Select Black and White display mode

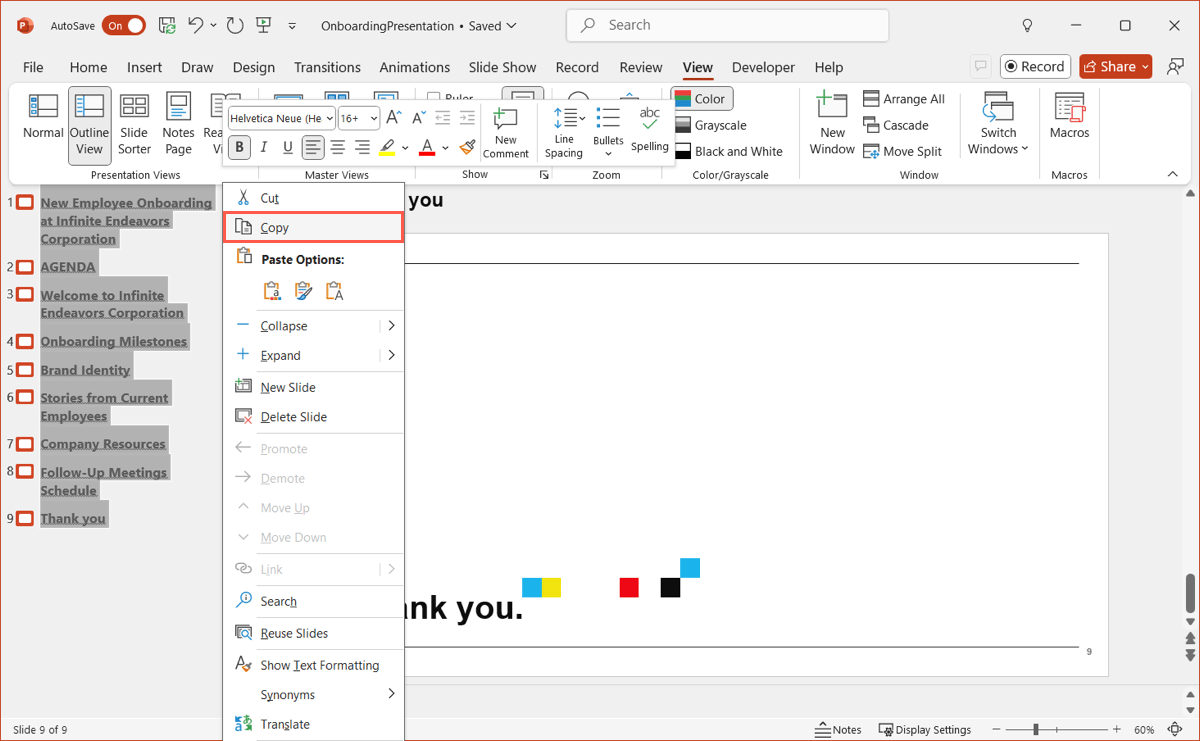pos(729,151)
